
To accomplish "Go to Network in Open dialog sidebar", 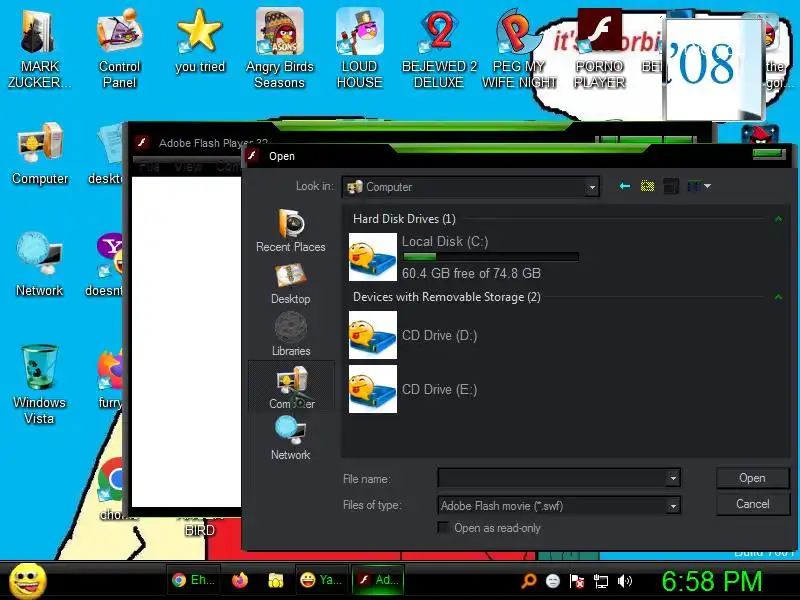I will pos(290,438).
